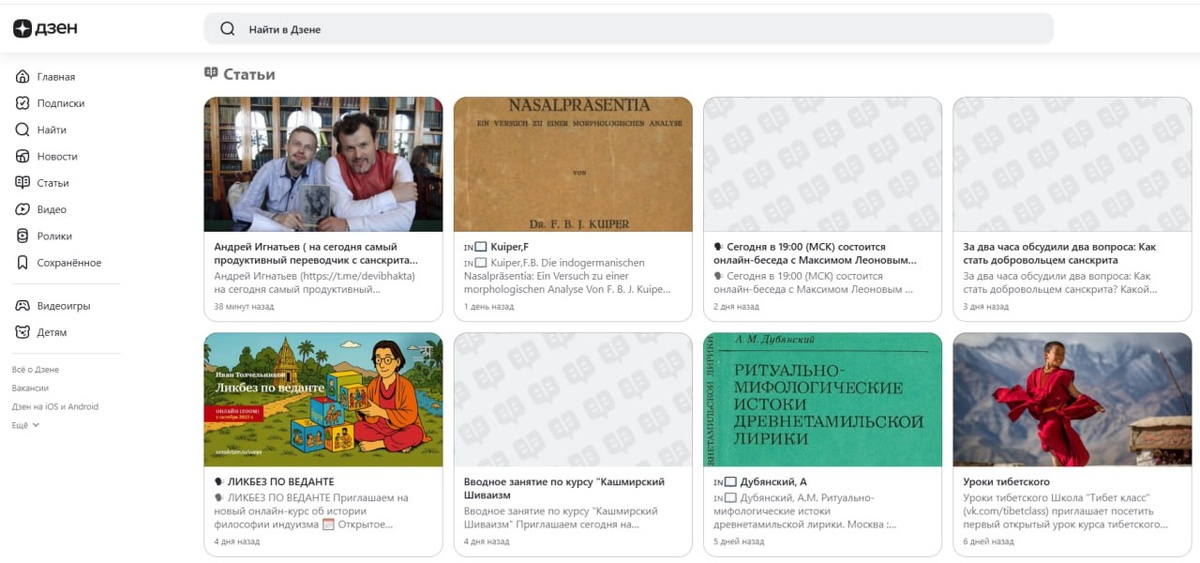This screenshot has height=563, width=1200.
Task: Open the Вакансии link
Action: point(30,388)
